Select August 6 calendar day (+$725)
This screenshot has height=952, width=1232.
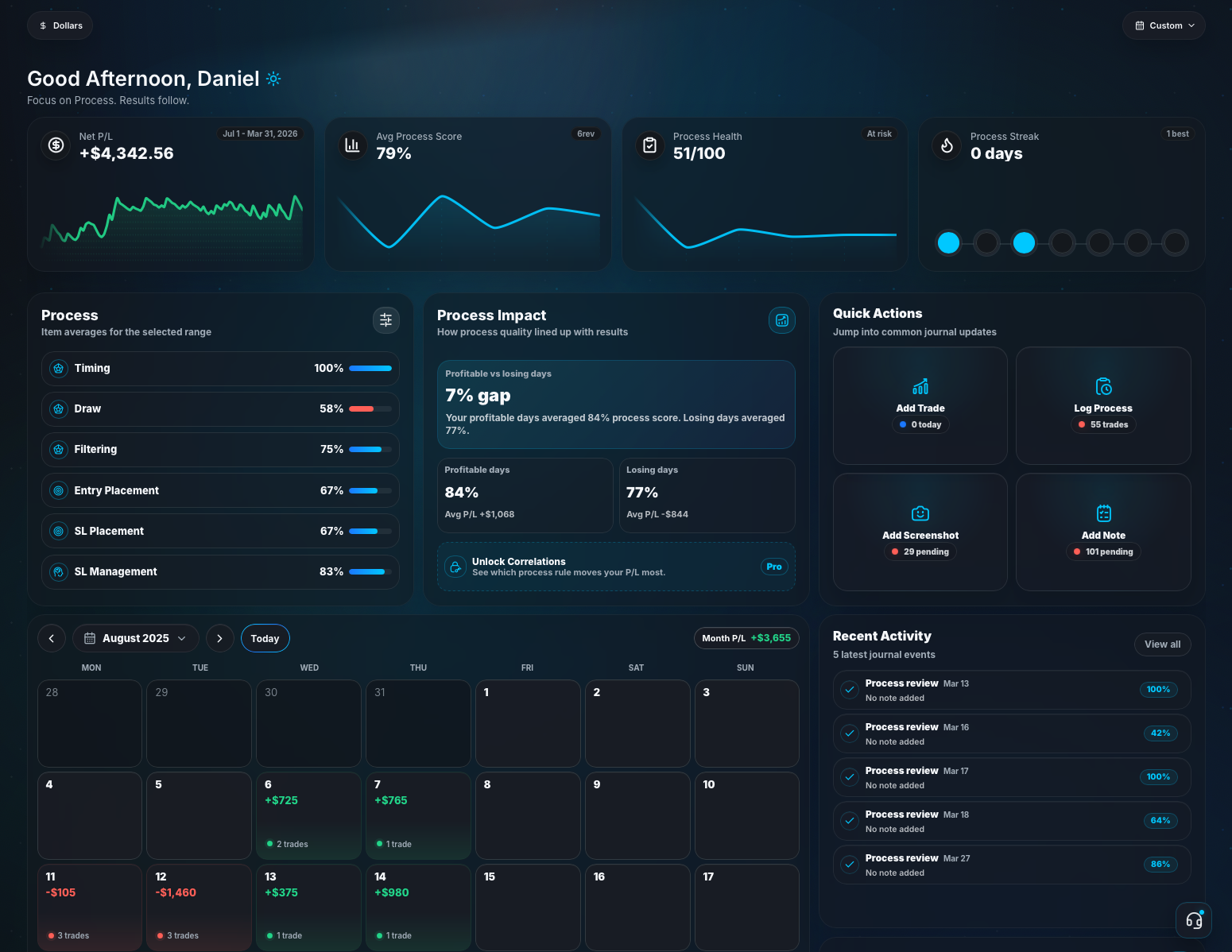[309, 816]
